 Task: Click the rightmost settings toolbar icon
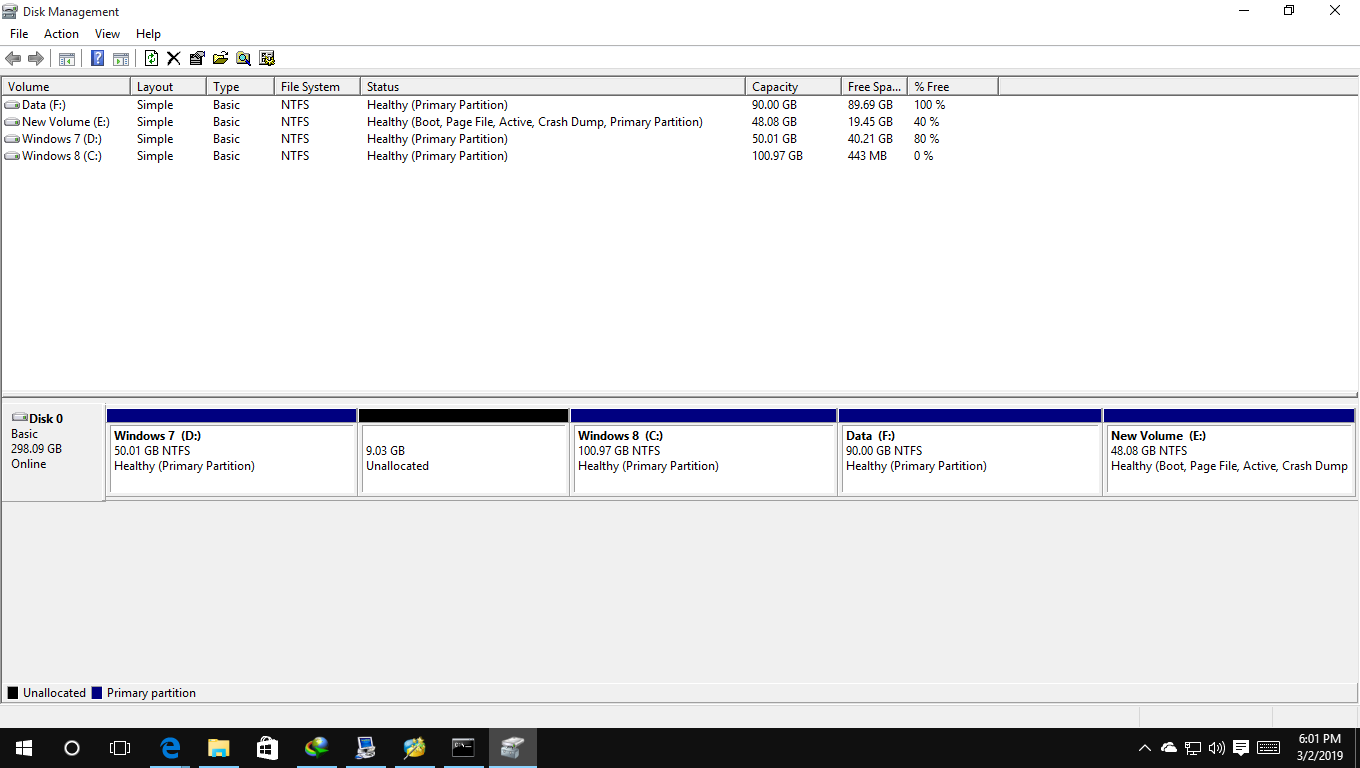pos(267,58)
